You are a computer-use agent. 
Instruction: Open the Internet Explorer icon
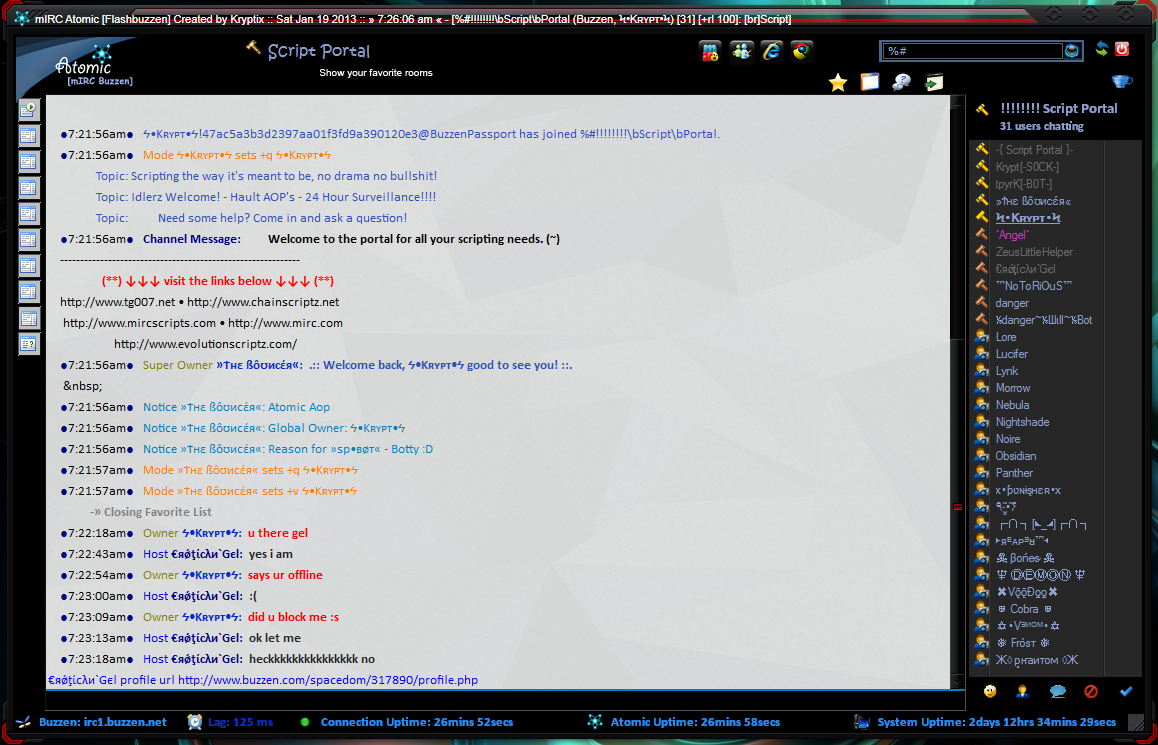pos(772,51)
